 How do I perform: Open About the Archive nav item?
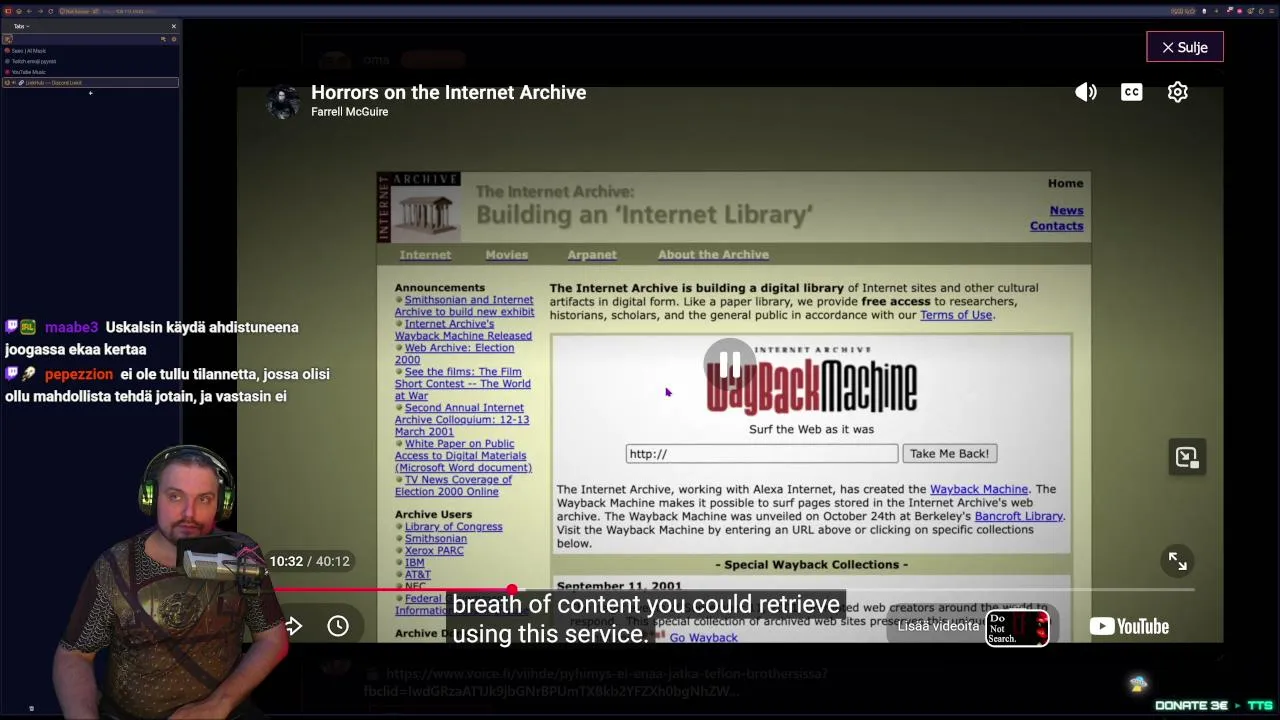pos(713,255)
